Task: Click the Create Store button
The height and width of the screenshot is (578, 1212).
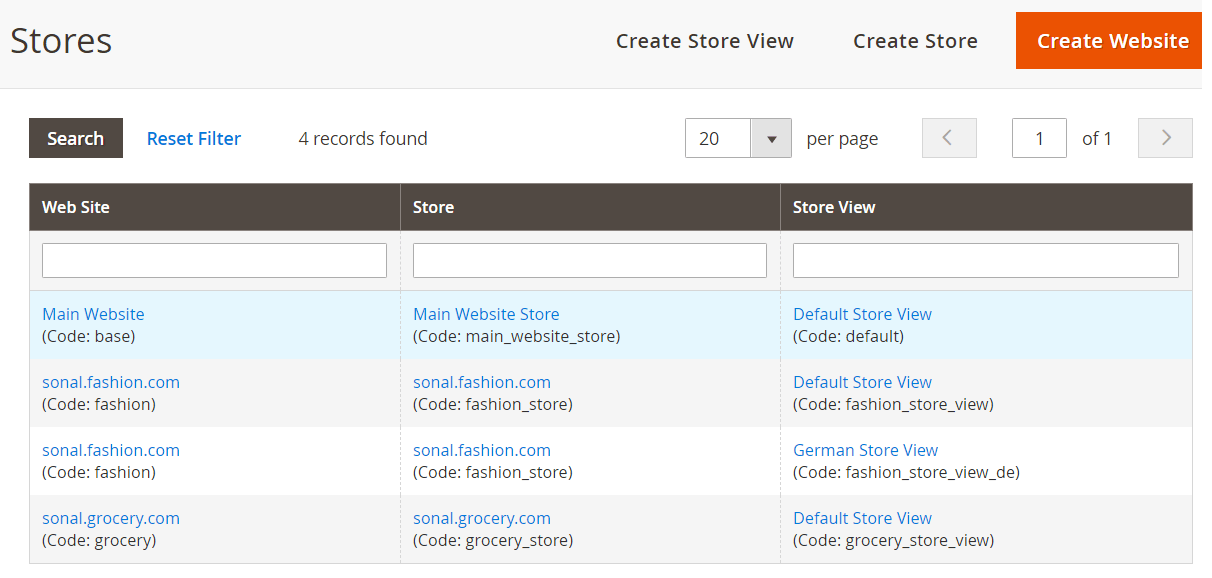Action: 915,41
